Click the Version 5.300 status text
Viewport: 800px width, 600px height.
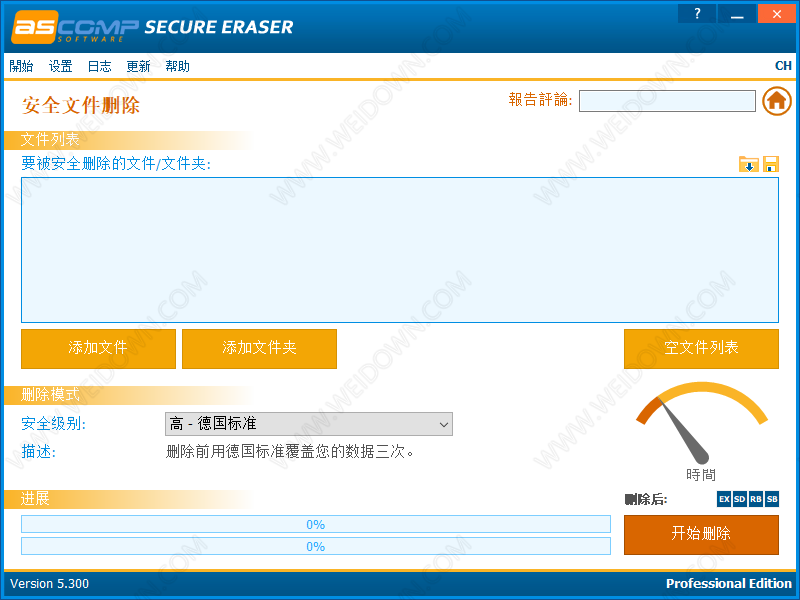click(49, 584)
